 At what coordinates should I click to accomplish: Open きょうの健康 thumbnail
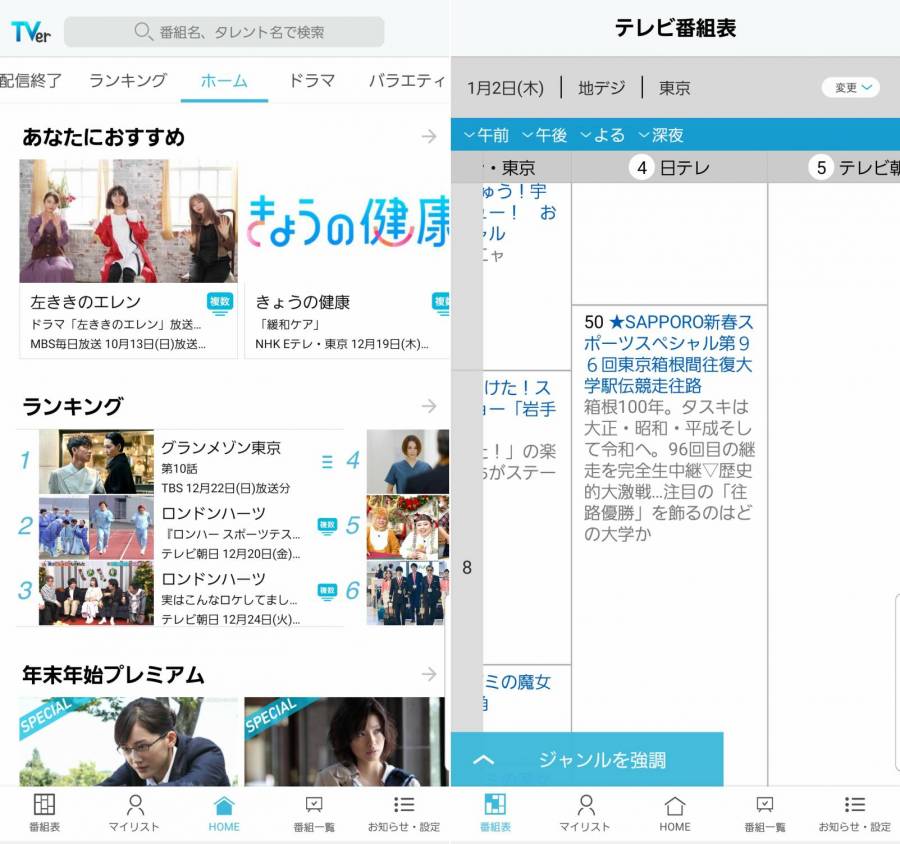347,221
